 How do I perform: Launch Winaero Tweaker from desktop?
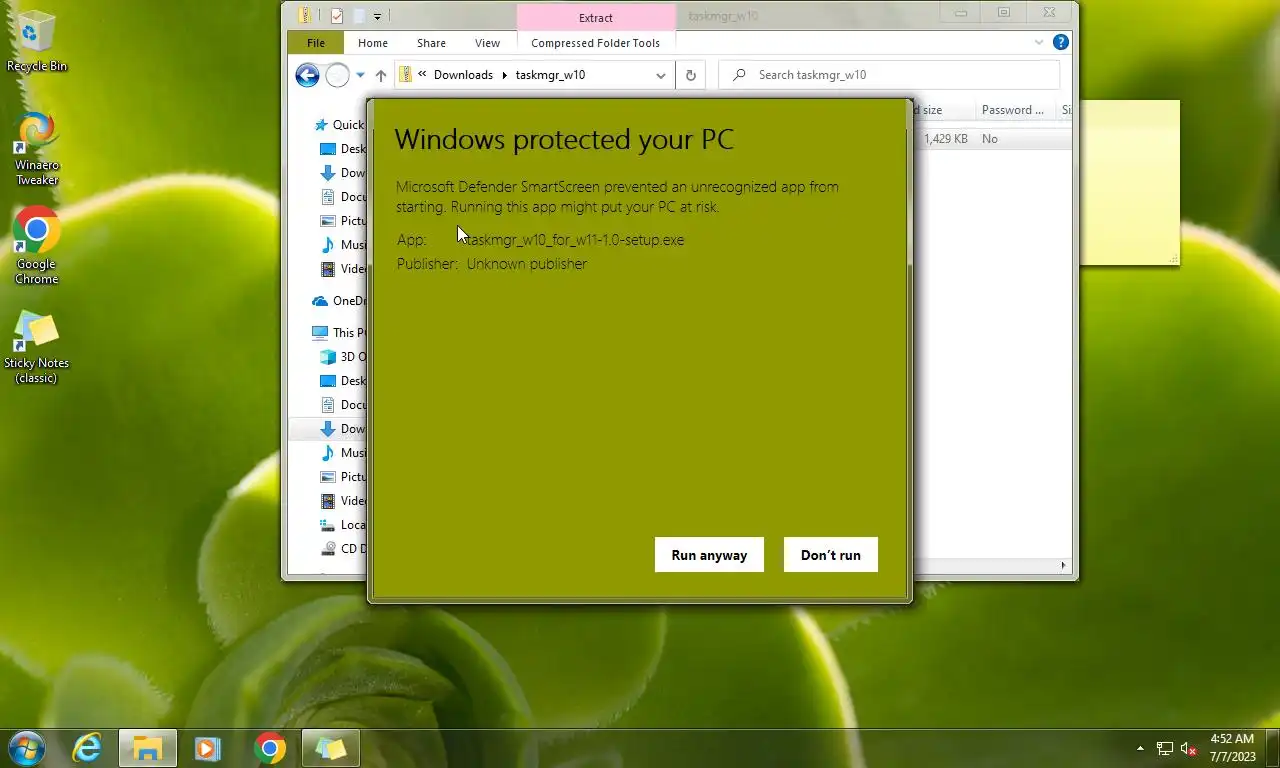(37, 149)
